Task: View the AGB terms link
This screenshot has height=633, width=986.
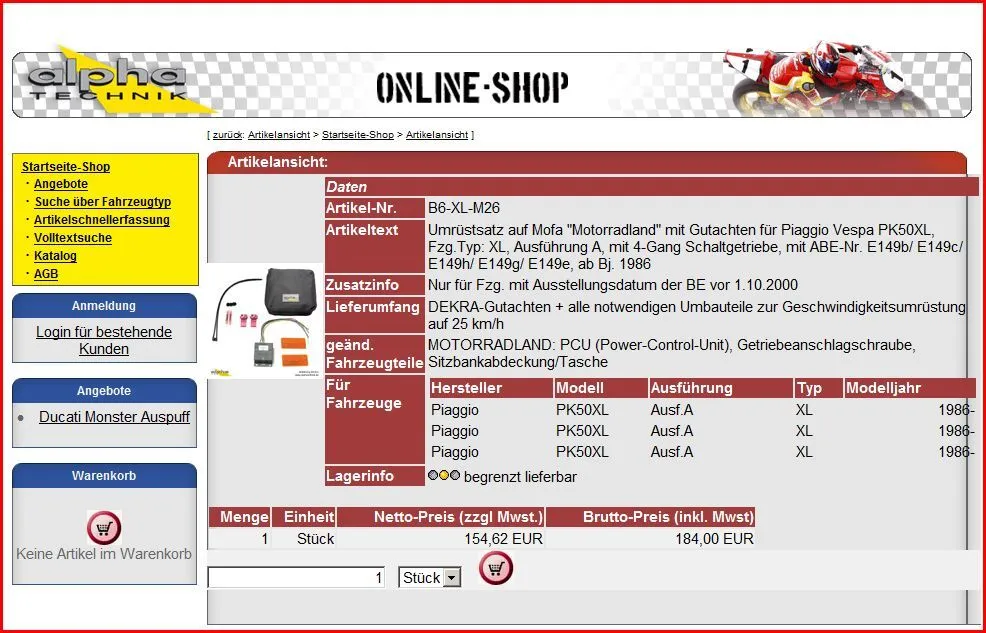Action: pyautogui.click(x=46, y=274)
